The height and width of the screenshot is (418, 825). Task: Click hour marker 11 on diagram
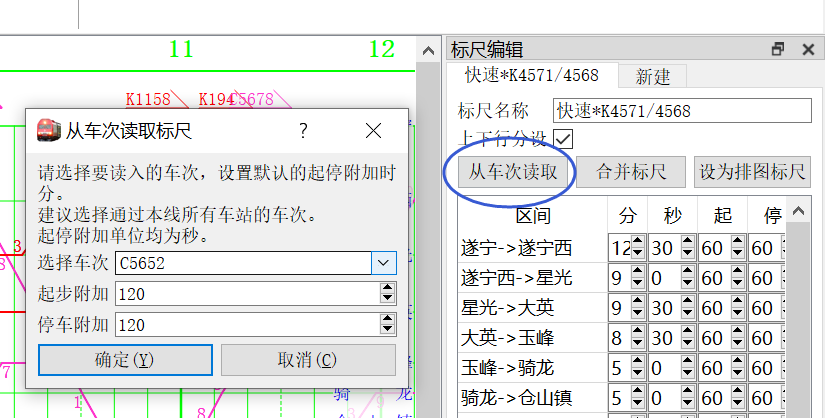(181, 49)
